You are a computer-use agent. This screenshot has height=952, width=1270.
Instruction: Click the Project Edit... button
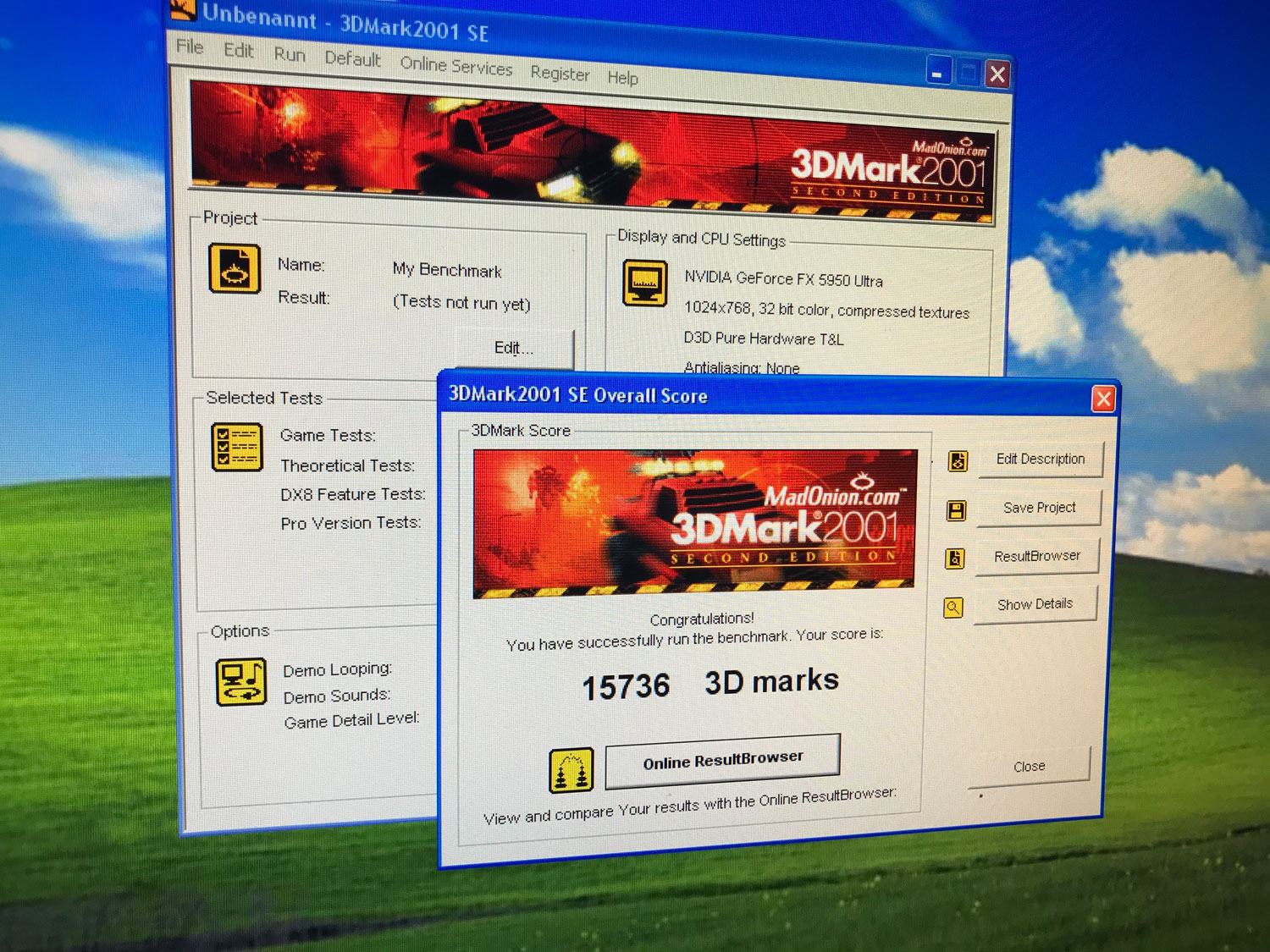[x=514, y=348]
